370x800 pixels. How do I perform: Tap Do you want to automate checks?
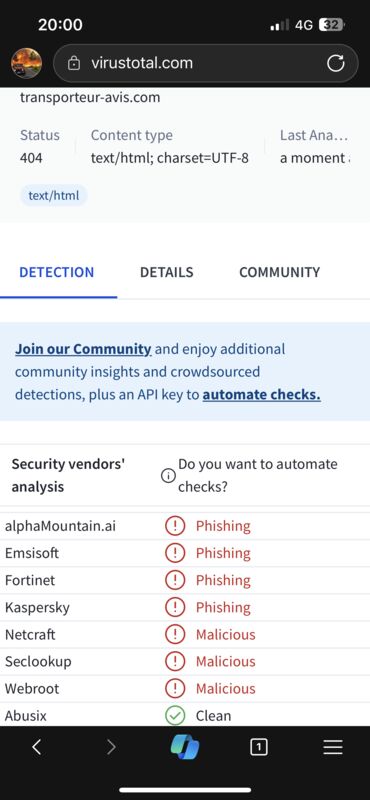258,476
